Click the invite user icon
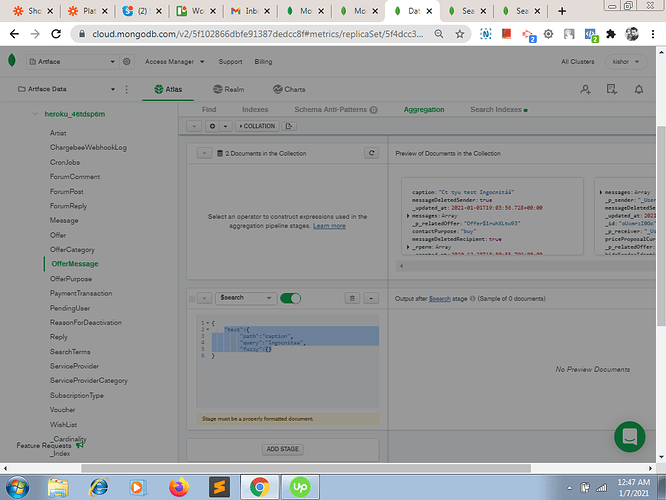 586,90
